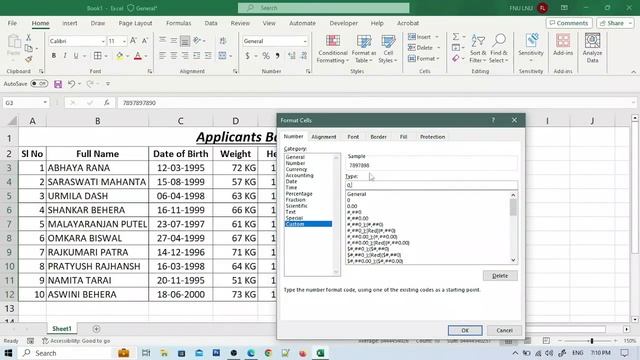Click the Sheet1 worksheet tab

[62, 329]
